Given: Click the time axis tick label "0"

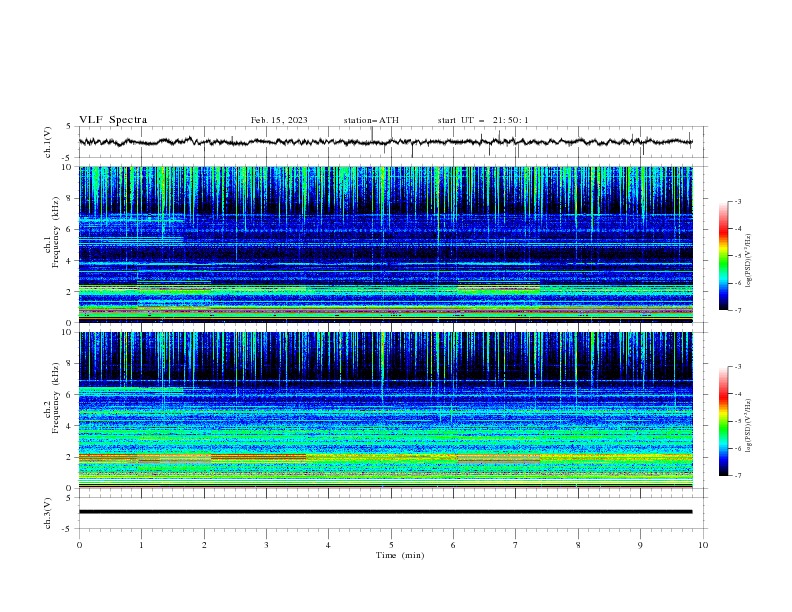Looking at the screenshot, I should coord(79,545).
